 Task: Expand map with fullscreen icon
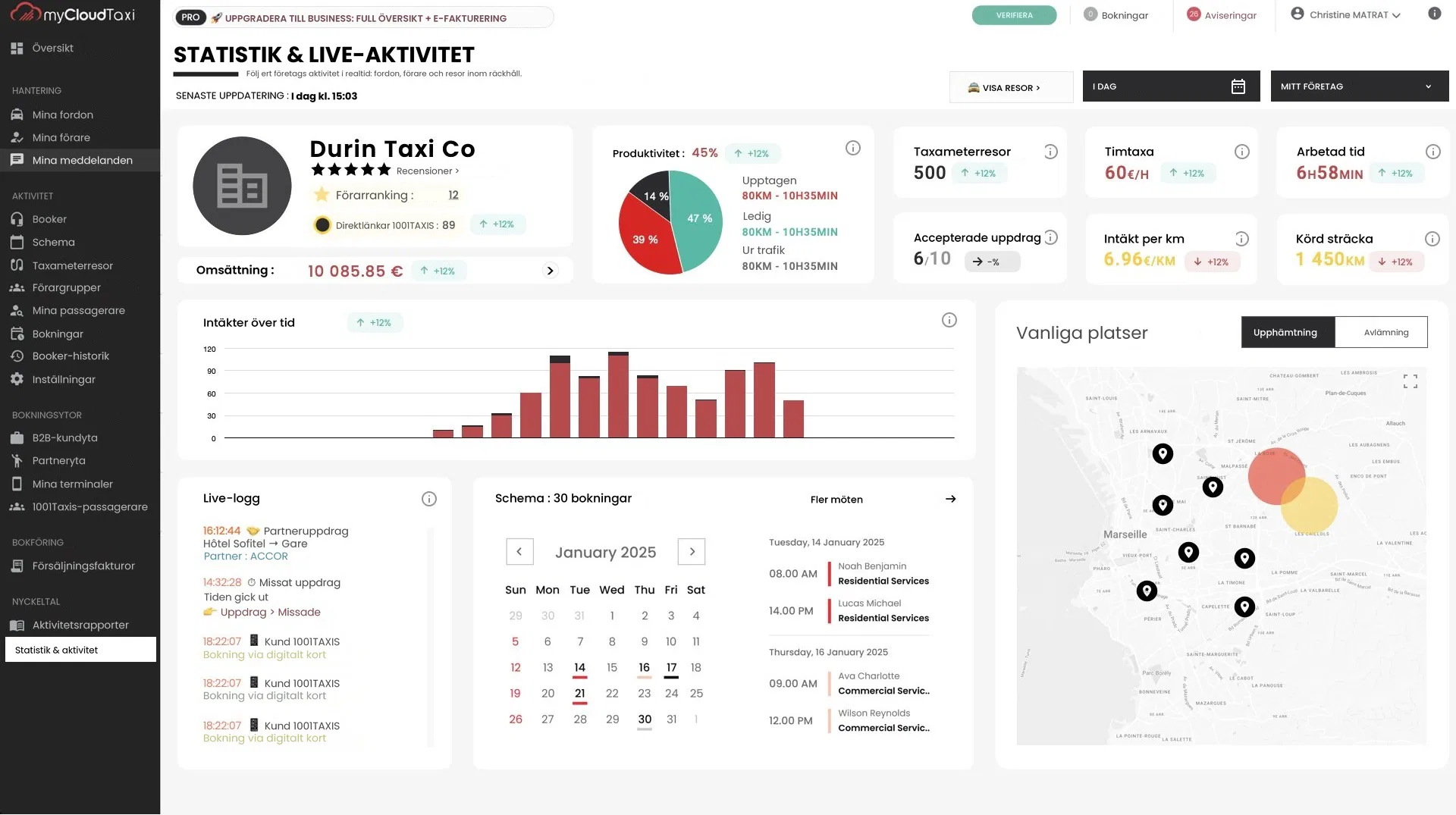click(1410, 381)
